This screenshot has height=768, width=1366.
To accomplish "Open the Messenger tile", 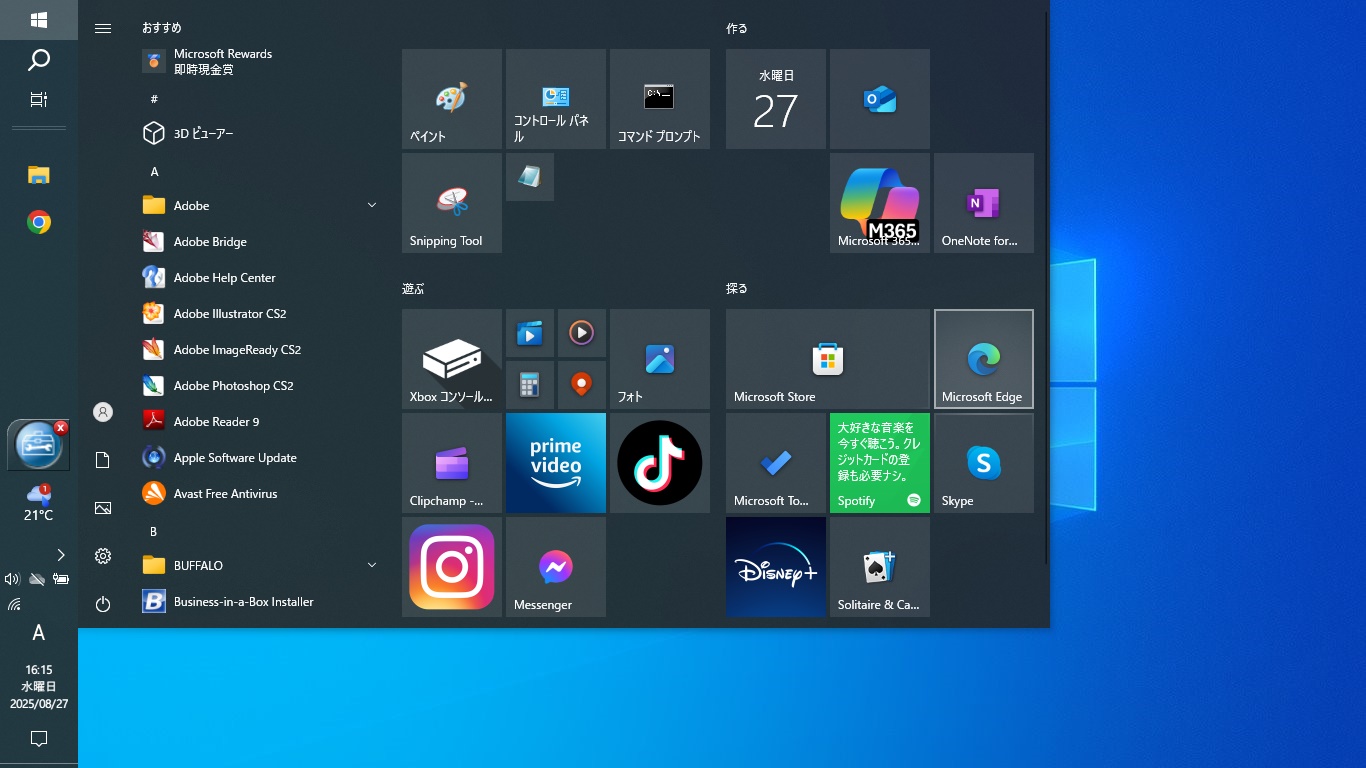I will click(x=556, y=567).
